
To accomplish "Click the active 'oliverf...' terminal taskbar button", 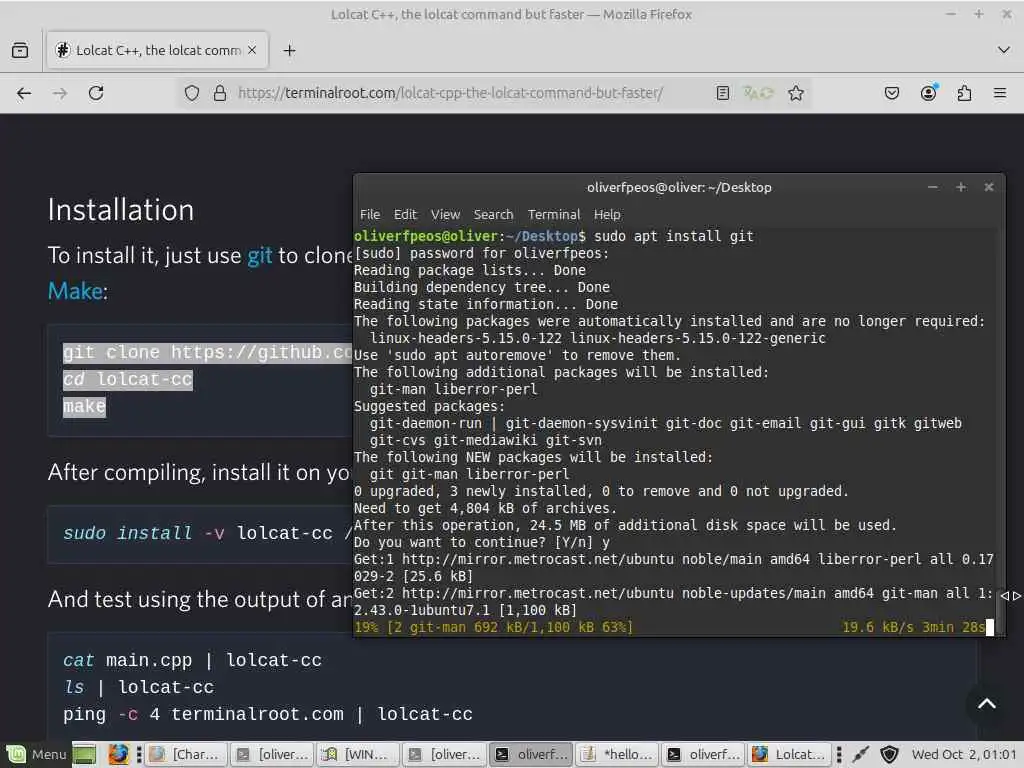I will 531,754.
